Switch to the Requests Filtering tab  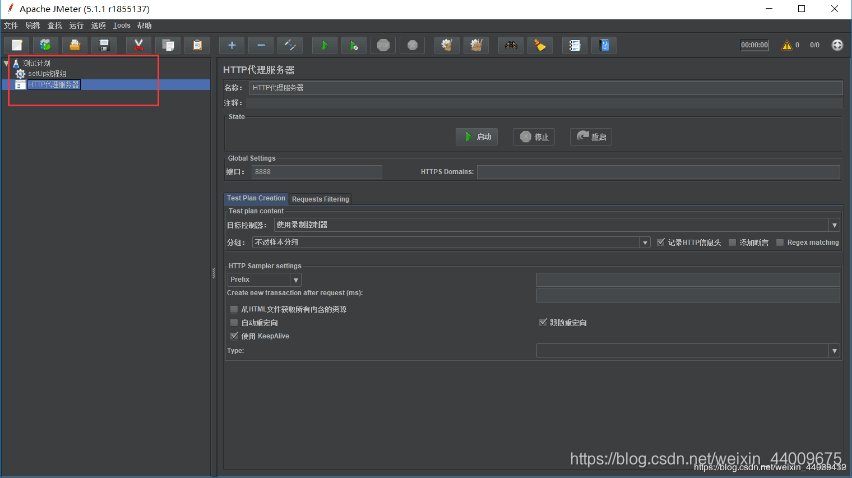tap(321, 199)
